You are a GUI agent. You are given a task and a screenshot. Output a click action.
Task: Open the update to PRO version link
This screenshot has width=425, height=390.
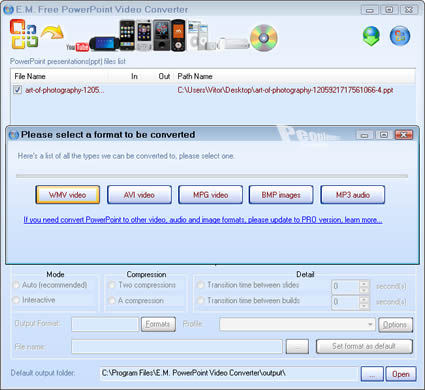coord(203,220)
